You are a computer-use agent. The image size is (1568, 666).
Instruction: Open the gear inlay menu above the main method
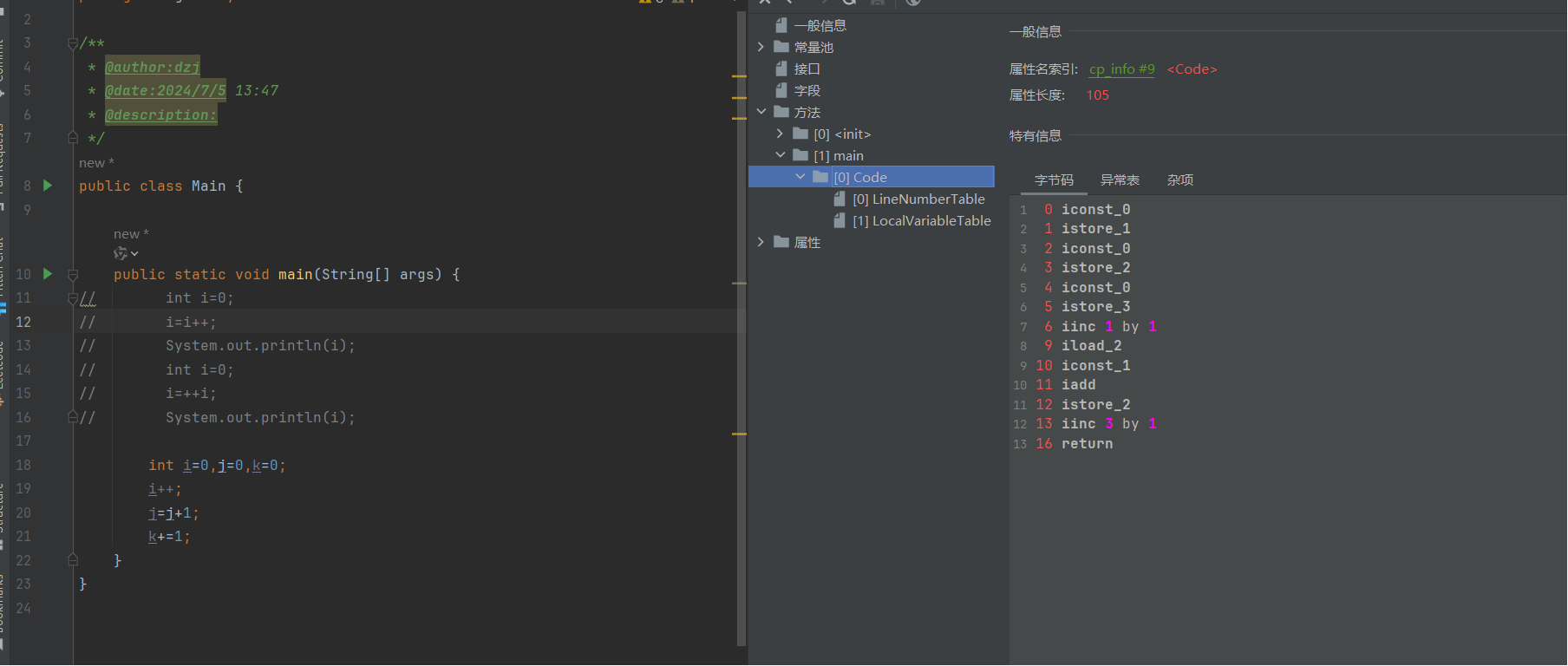(x=126, y=253)
